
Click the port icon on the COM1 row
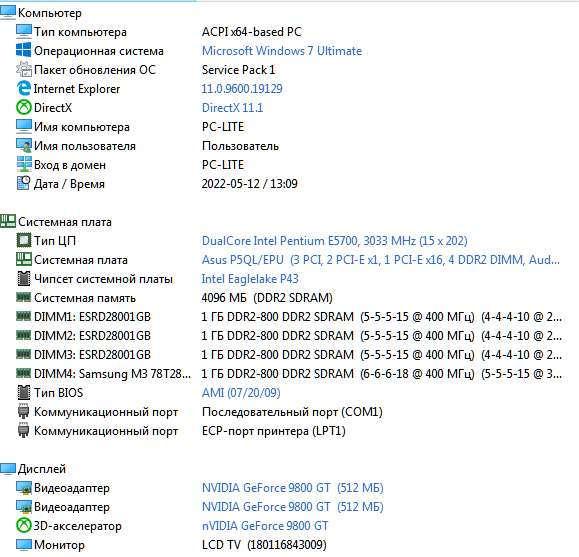tap(24, 411)
